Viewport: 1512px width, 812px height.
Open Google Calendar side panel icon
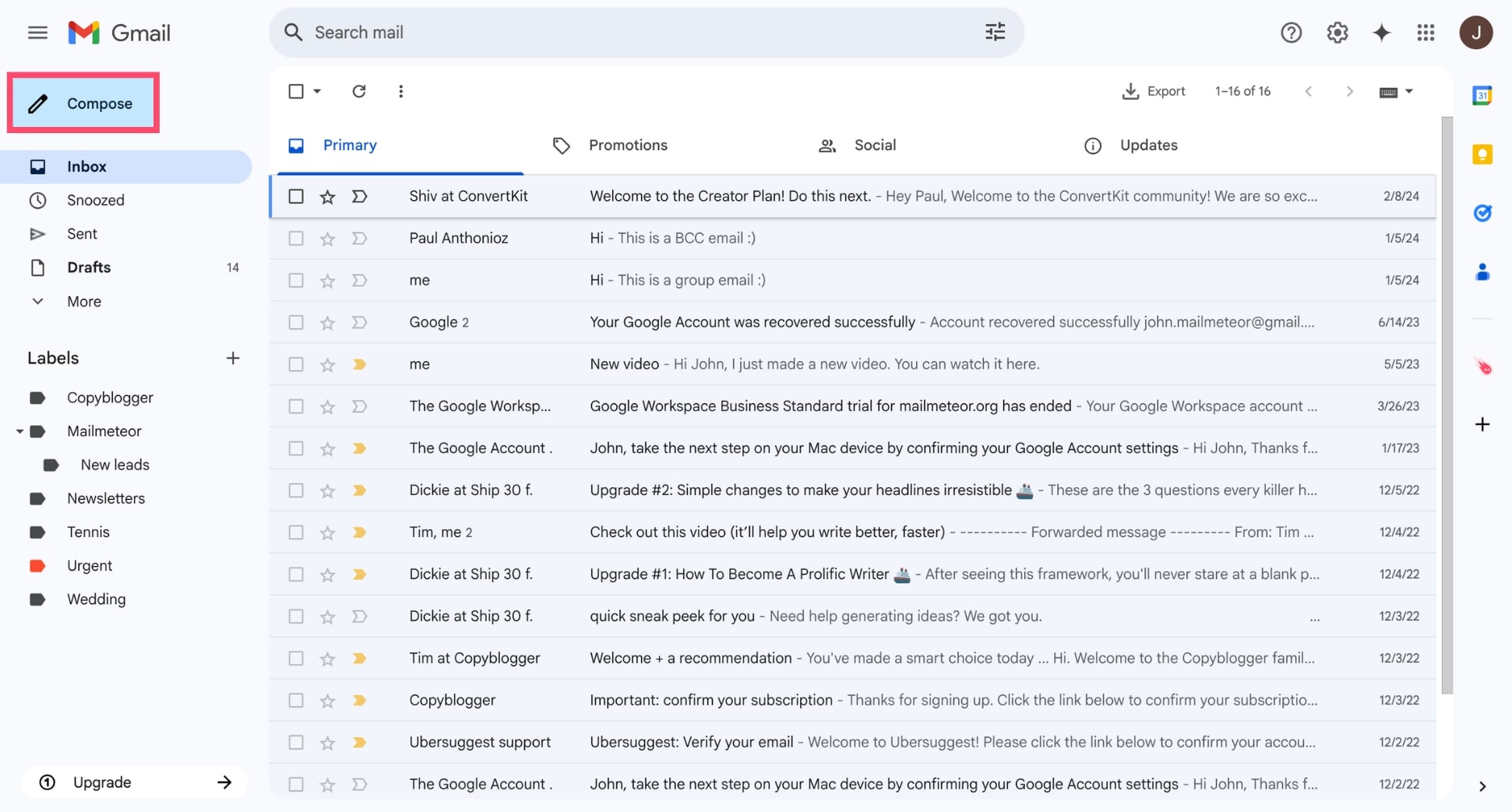point(1482,96)
